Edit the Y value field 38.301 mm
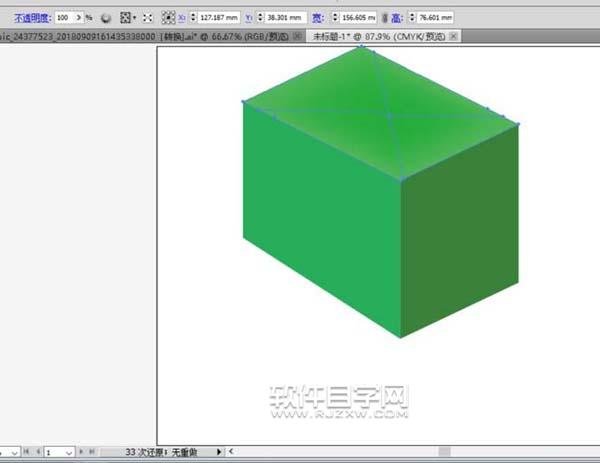Image resolution: width=600 pixels, height=463 pixels. (285, 18)
